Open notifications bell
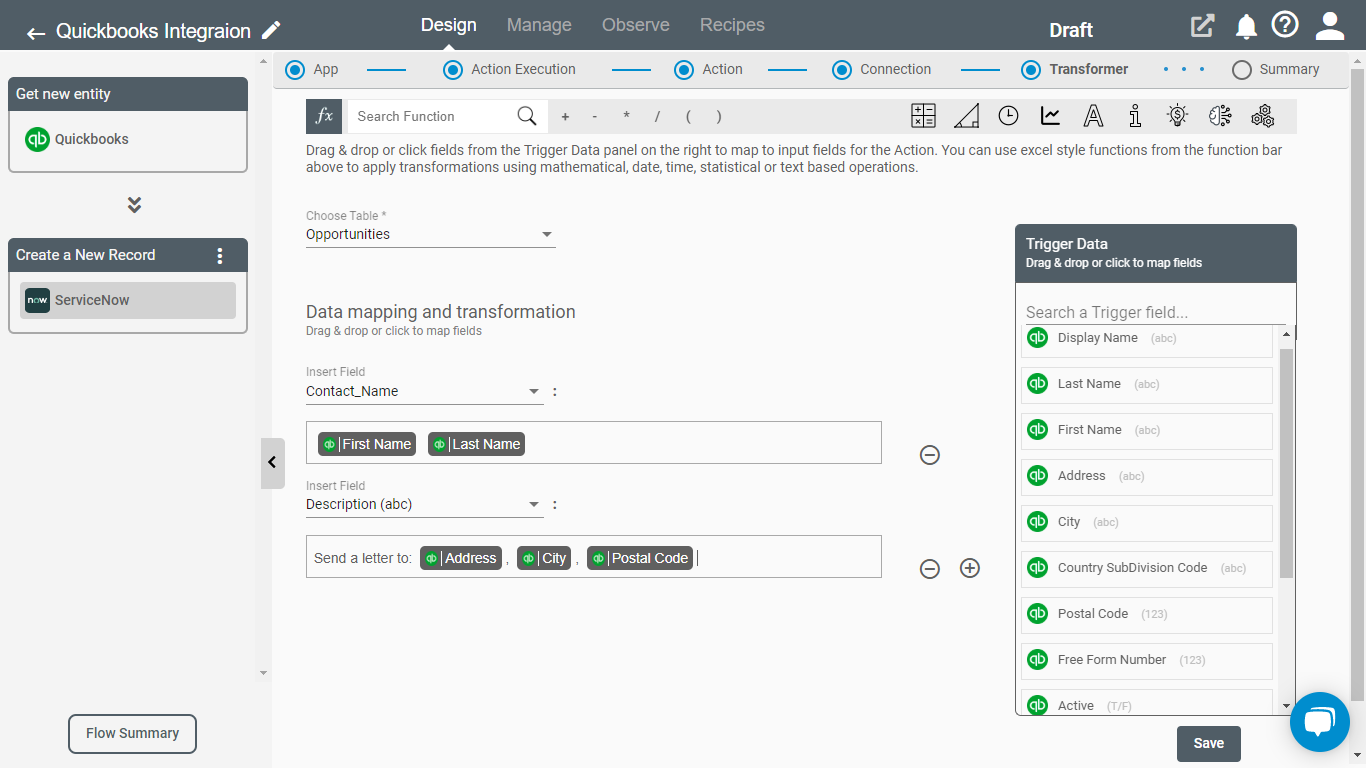The image size is (1366, 768). [1246, 27]
